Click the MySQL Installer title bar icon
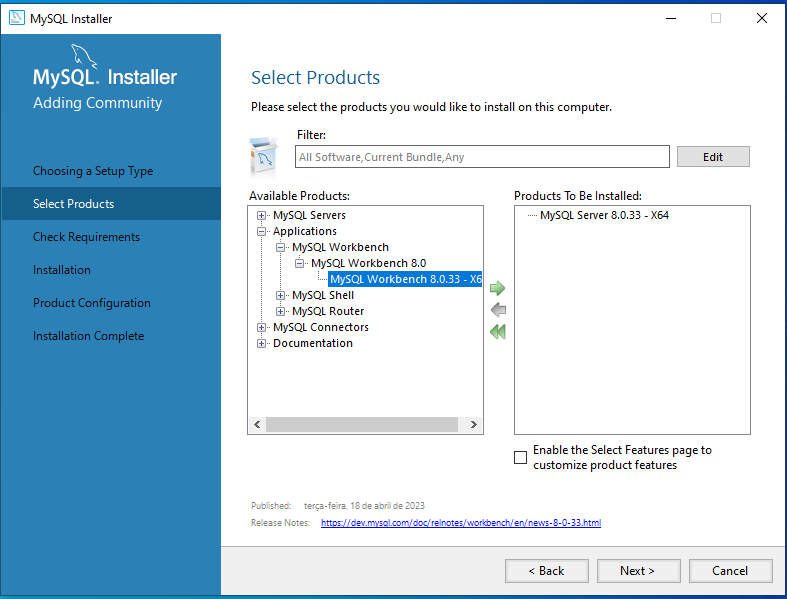 16,18
